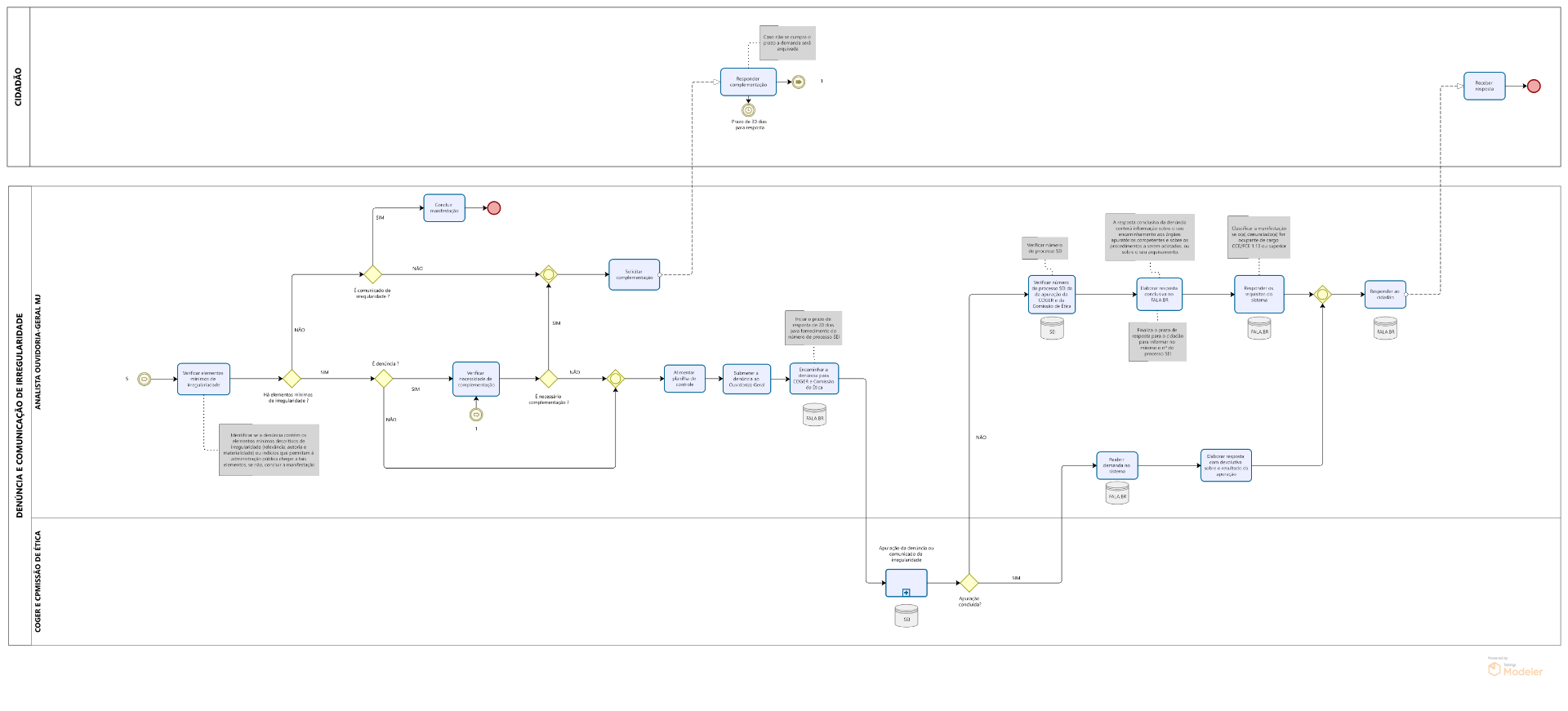
Task: Select the red end event after 'Concluir manifestação'
Action: tap(494, 208)
